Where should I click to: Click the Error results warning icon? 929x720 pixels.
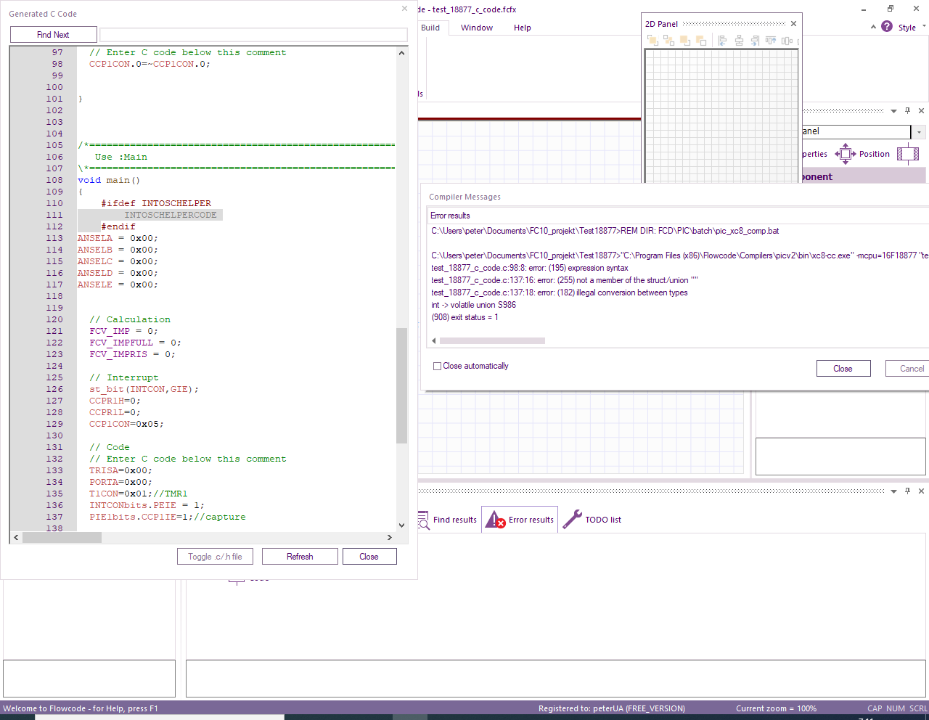495,520
